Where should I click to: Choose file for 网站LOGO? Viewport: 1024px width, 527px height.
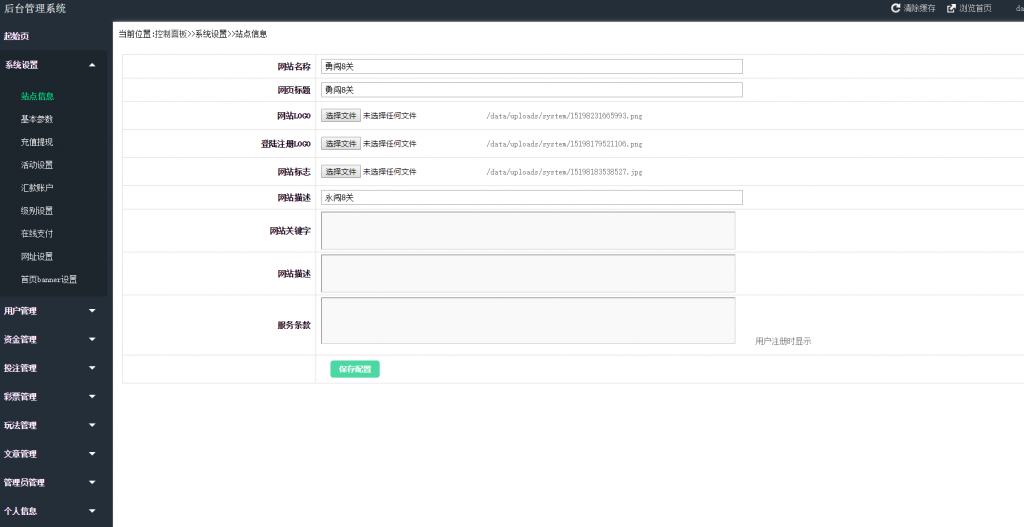(340, 116)
